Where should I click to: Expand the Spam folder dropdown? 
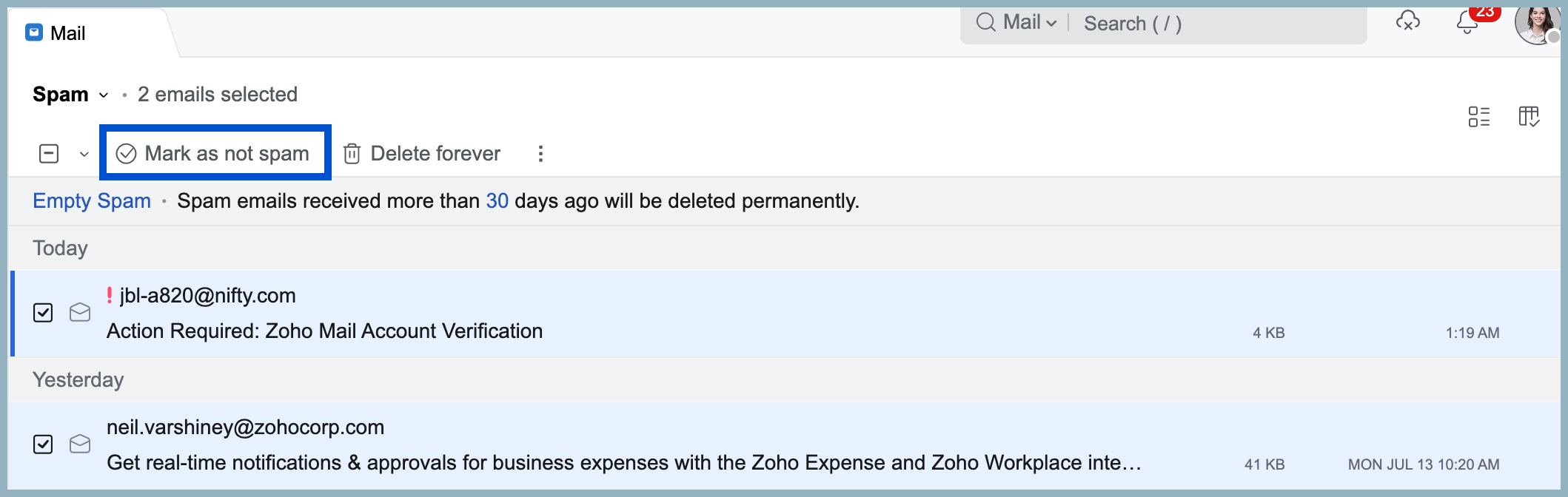(x=104, y=95)
